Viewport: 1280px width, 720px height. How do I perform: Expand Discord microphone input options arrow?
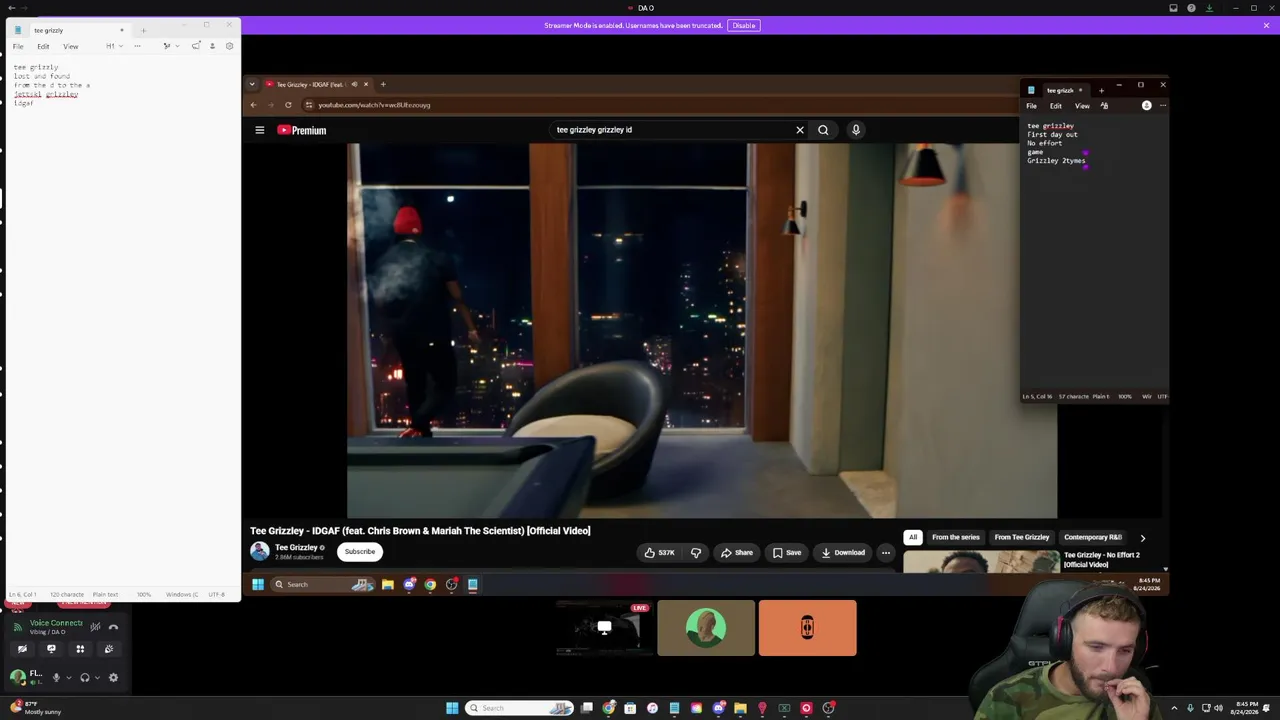pyautogui.click(x=68, y=677)
